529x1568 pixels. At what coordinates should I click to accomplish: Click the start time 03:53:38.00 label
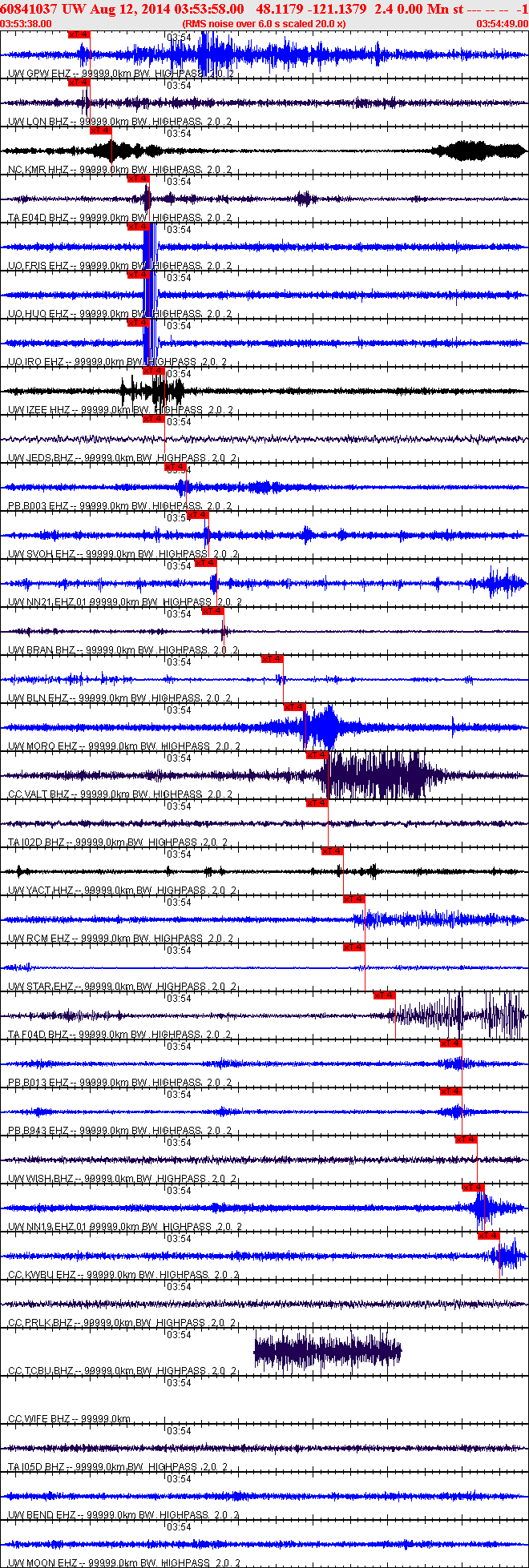tap(26, 23)
